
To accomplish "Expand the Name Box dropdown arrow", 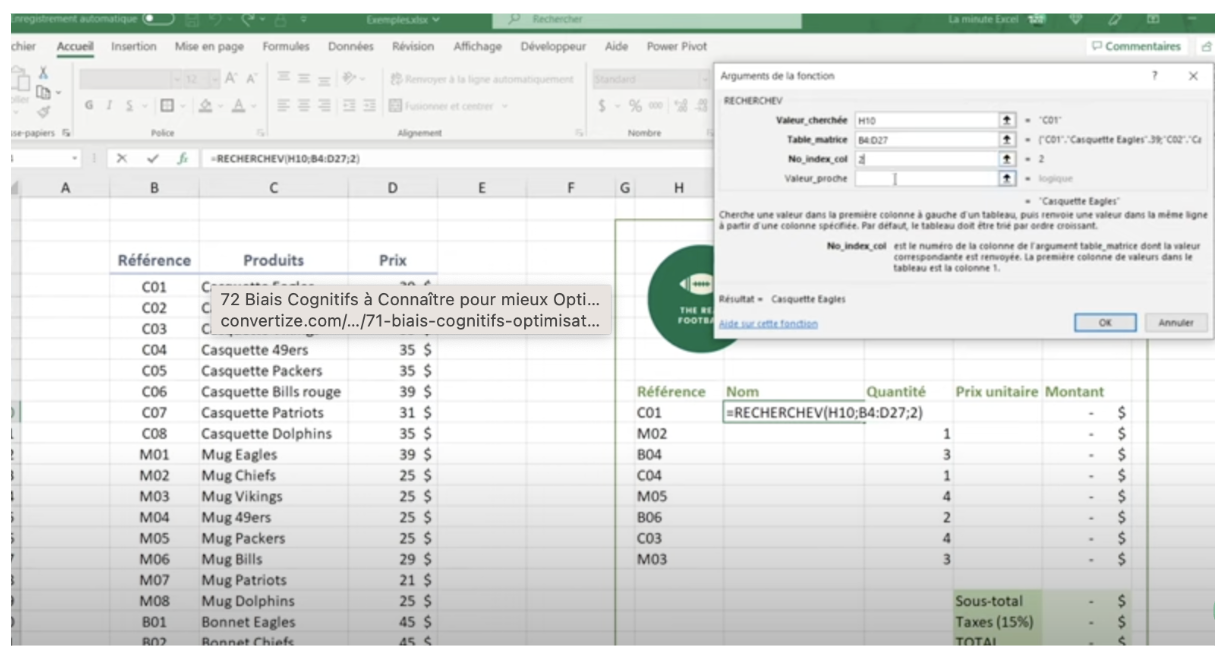I will point(75,159).
